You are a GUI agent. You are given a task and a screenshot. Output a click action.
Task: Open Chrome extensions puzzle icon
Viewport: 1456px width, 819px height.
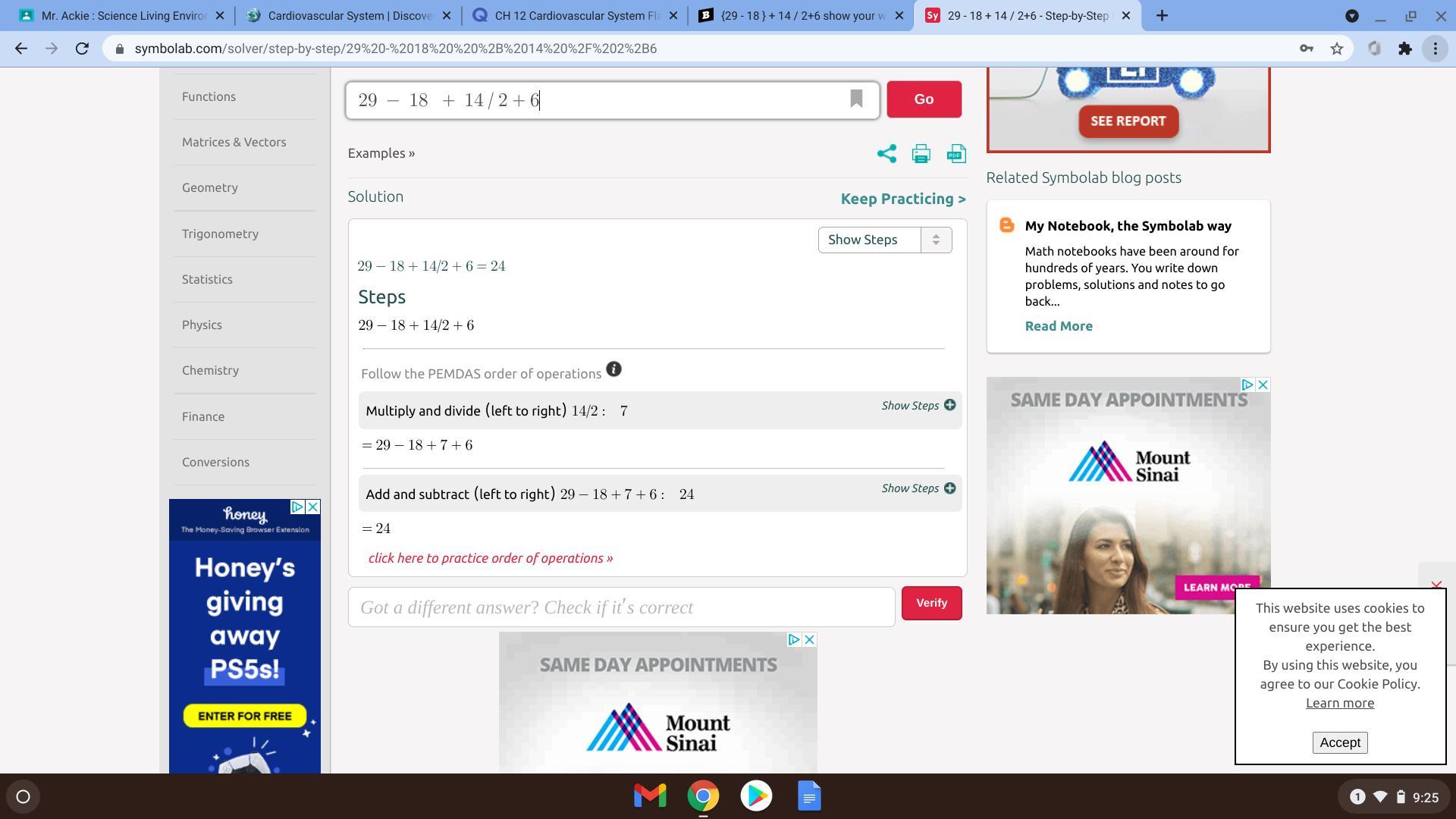click(x=1405, y=49)
